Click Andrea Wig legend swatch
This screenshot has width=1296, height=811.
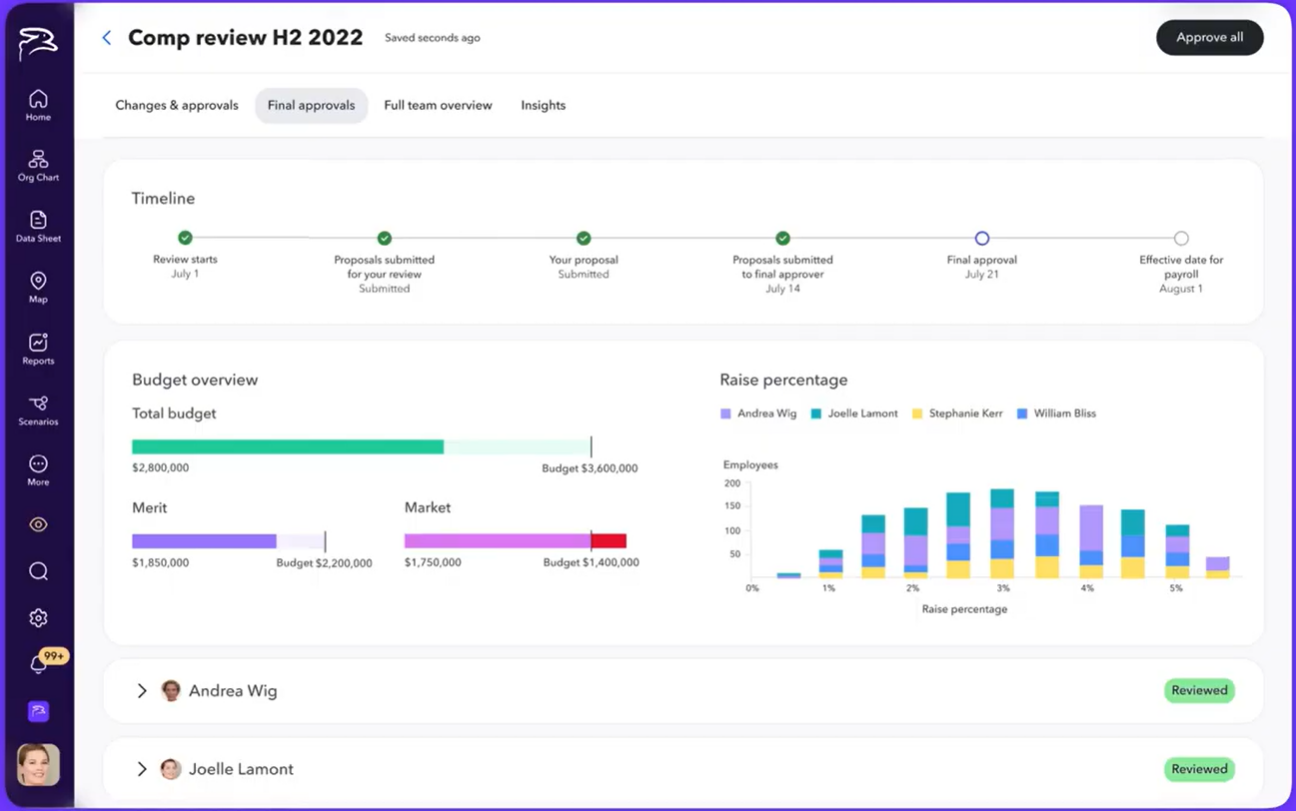coord(726,413)
